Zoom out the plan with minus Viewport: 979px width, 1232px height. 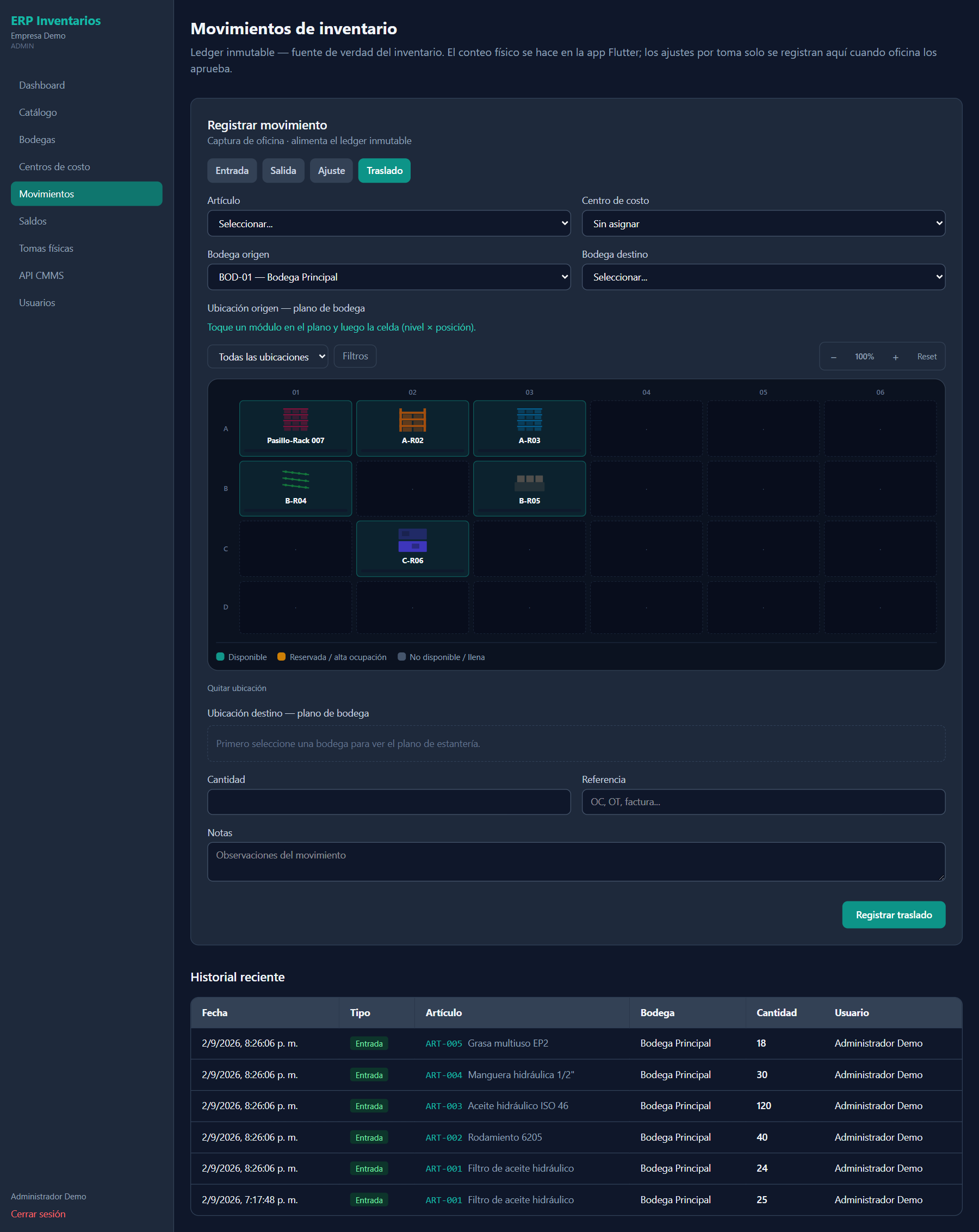833,357
